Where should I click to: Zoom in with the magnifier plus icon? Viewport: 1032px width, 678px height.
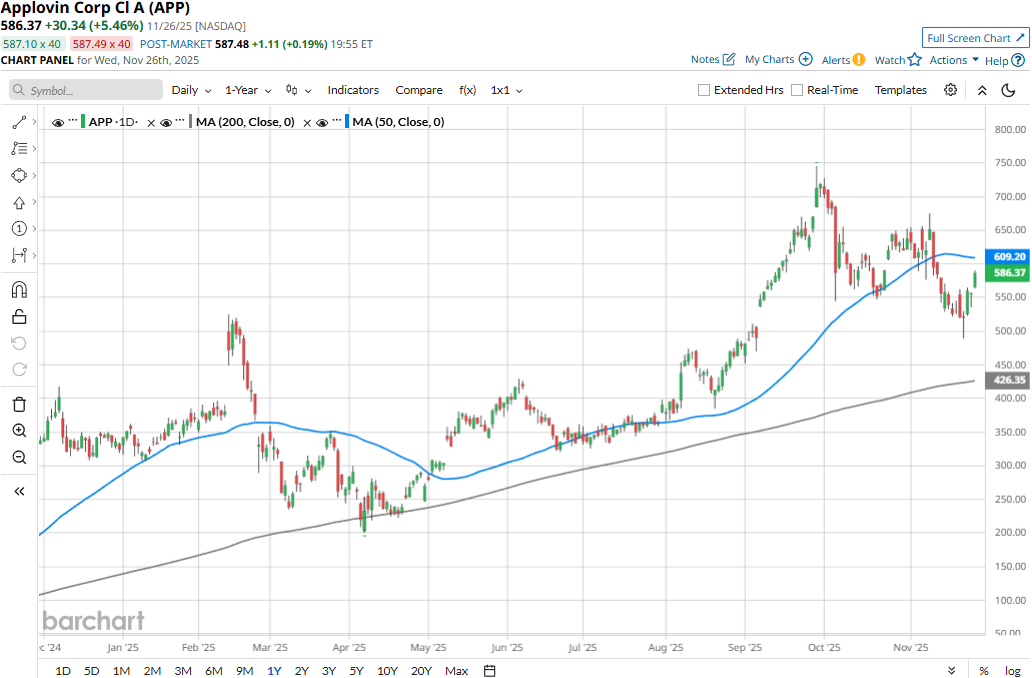pos(18,431)
